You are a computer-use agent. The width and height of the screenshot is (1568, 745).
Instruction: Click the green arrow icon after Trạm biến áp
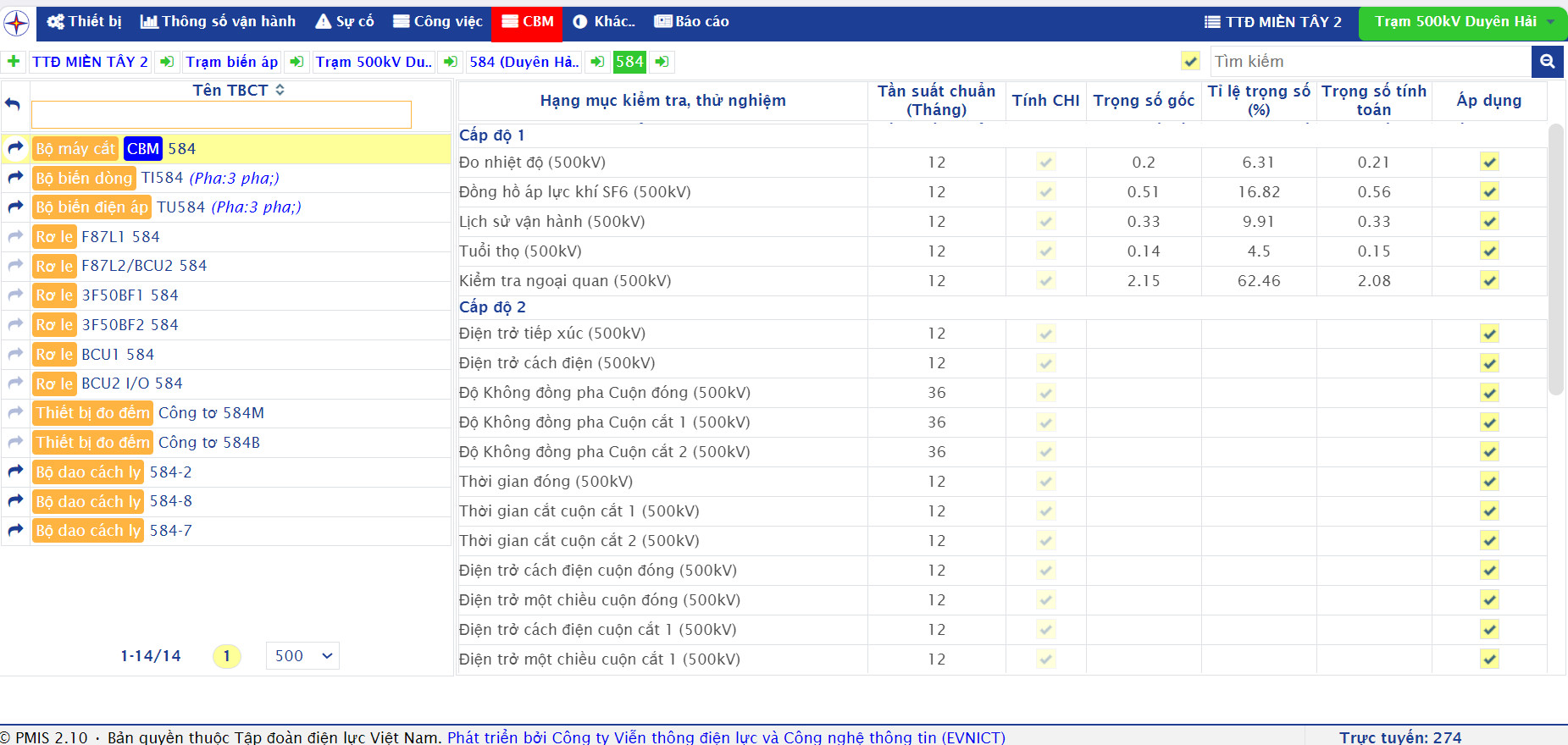click(x=296, y=62)
